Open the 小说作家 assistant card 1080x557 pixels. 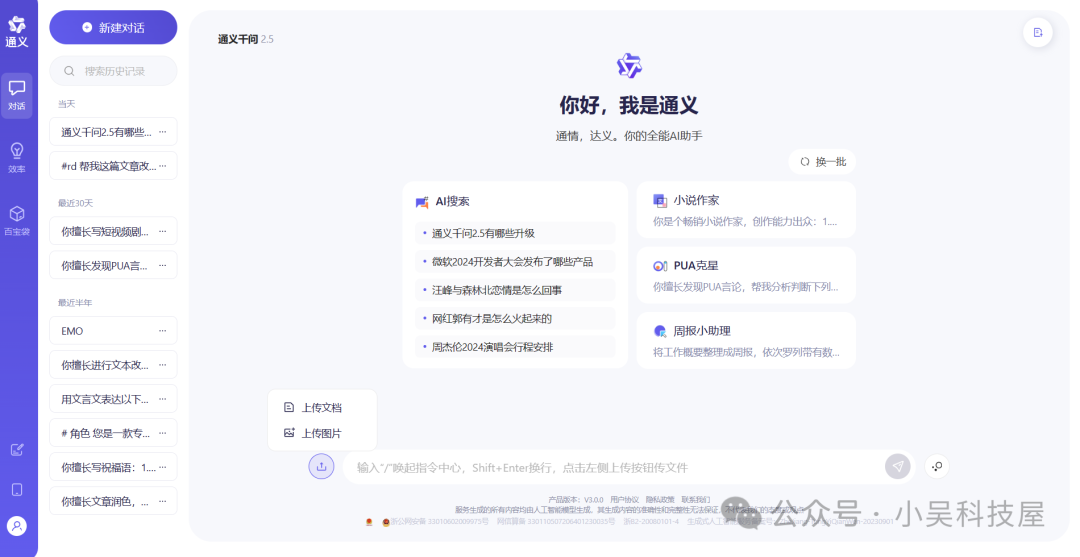tap(746, 210)
